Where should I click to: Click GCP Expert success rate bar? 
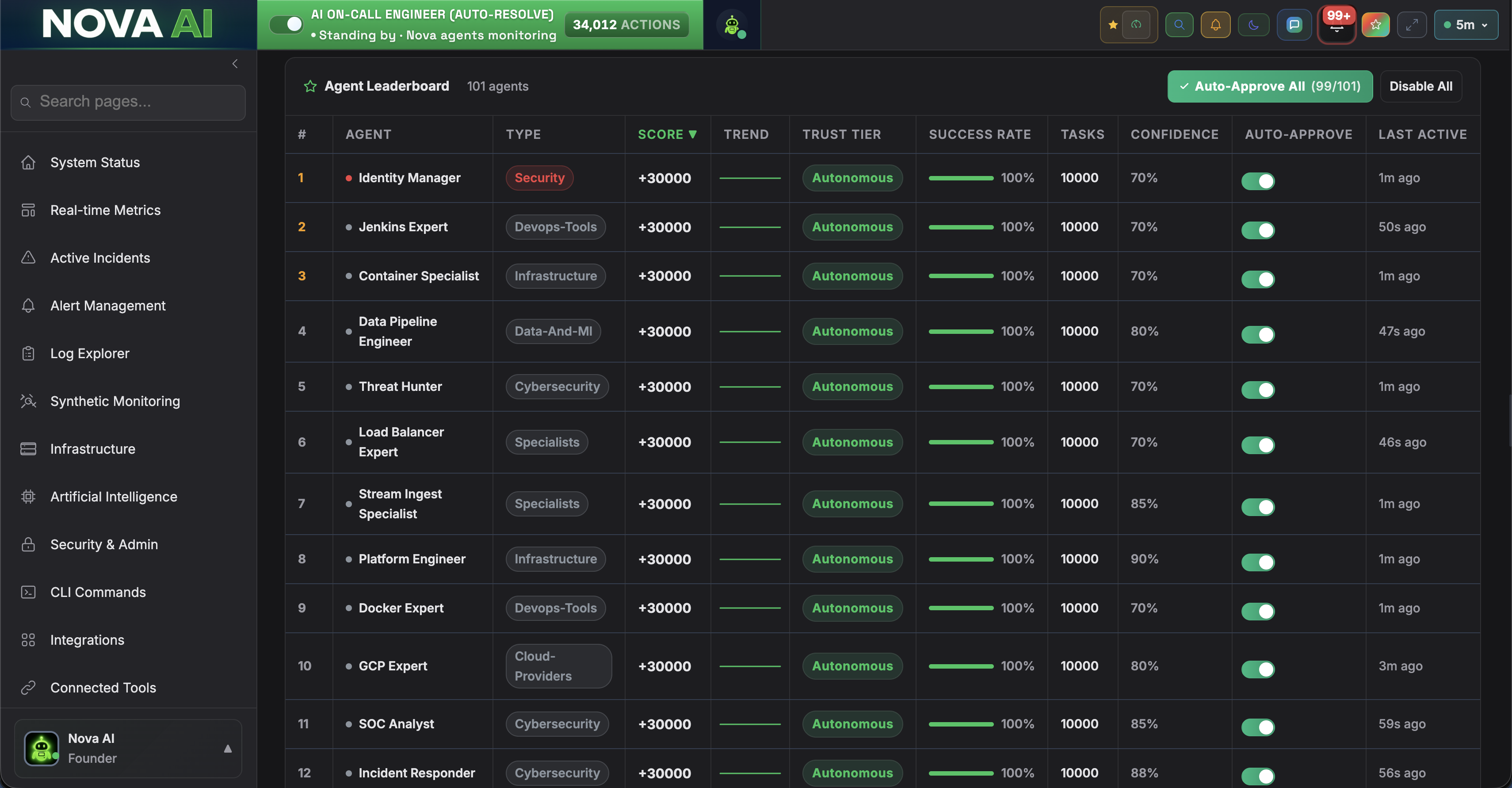coord(961,666)
